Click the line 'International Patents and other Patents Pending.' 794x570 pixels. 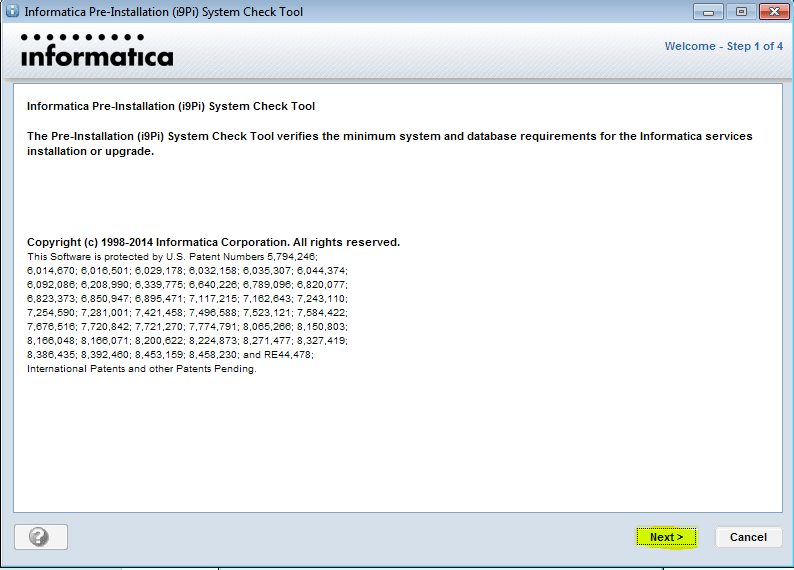[142, 369]
